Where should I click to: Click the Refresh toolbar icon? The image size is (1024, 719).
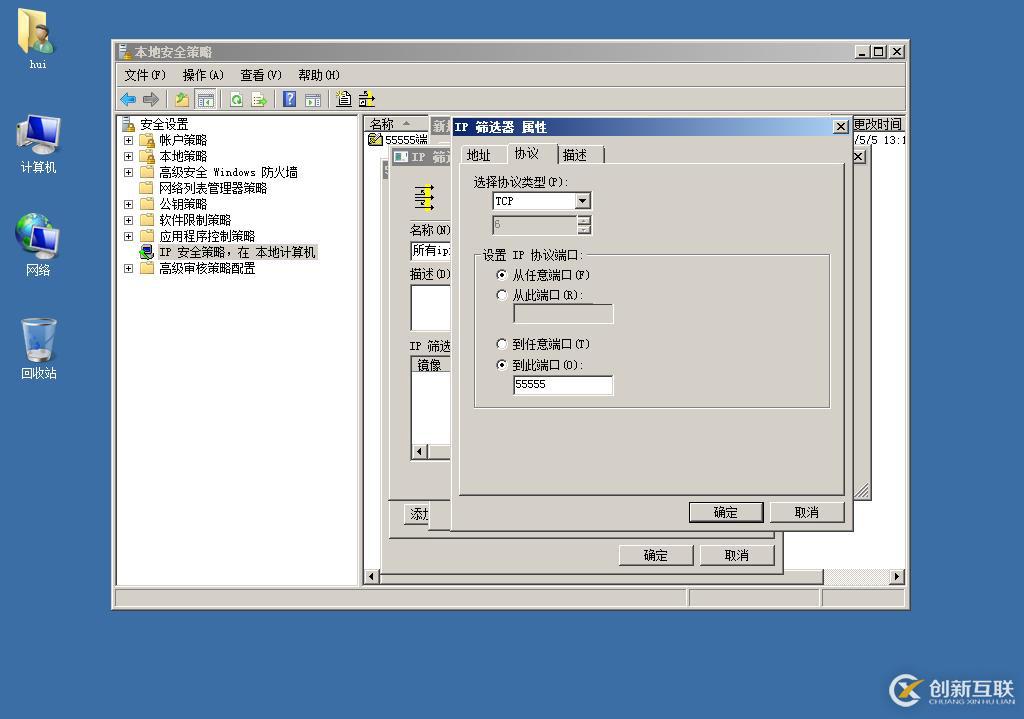[236, 99]
